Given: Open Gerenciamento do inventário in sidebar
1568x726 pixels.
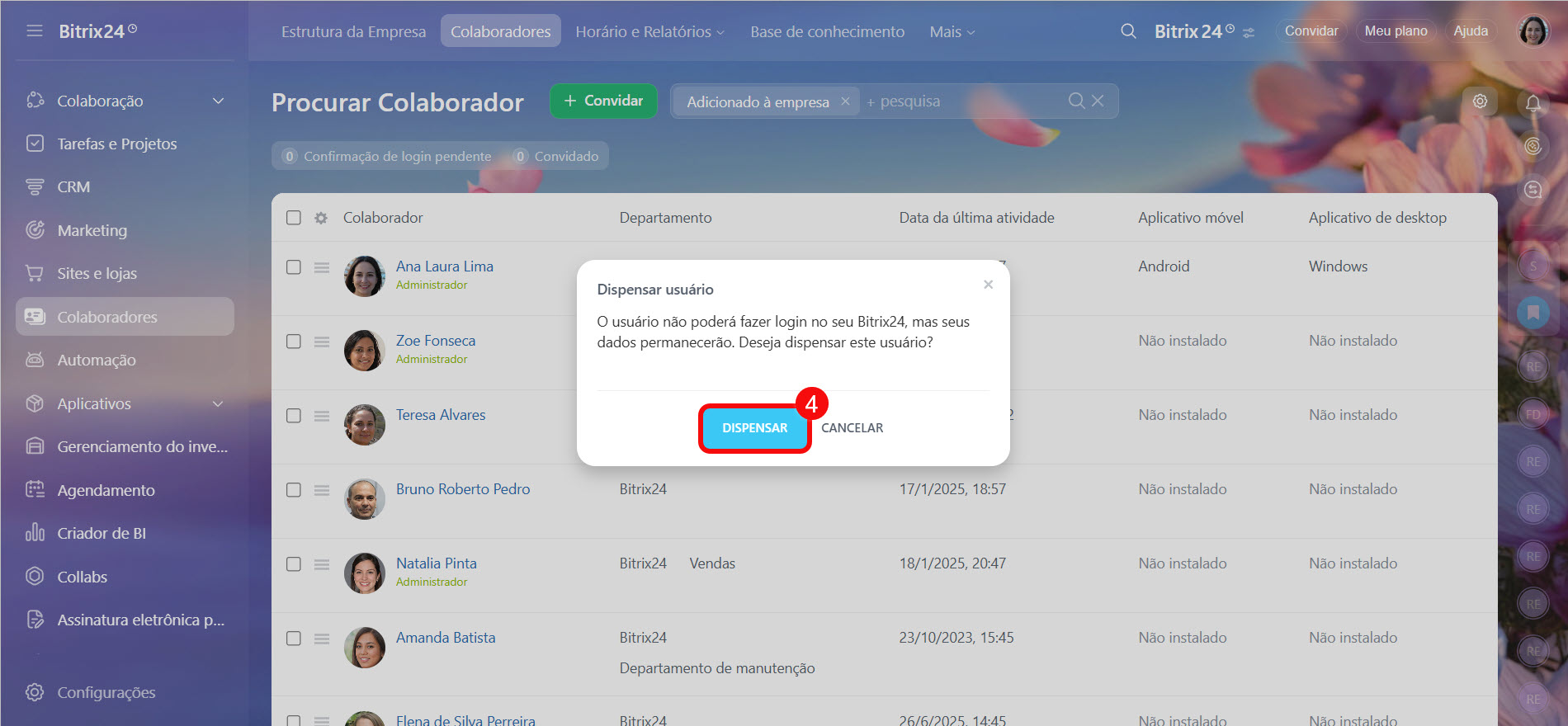Looking at the screenshot, I should (125, 446).
